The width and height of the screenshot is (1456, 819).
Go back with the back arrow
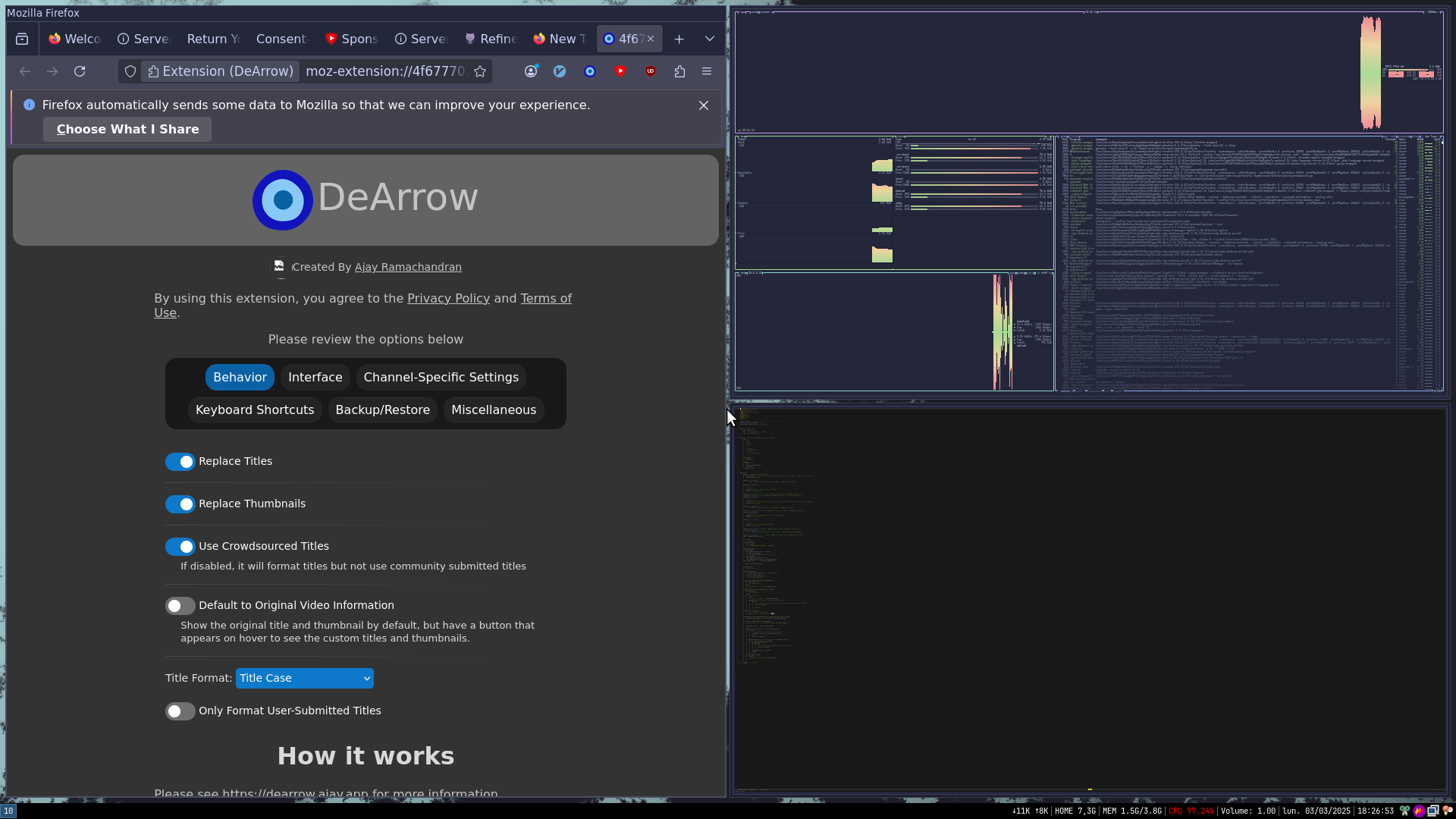25,71
